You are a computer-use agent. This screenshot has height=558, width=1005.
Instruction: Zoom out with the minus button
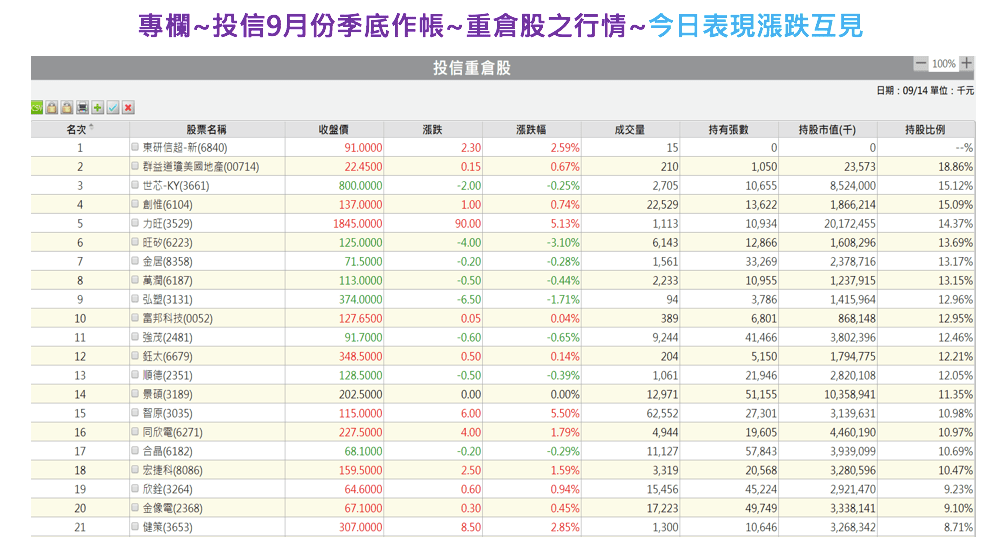920,64
